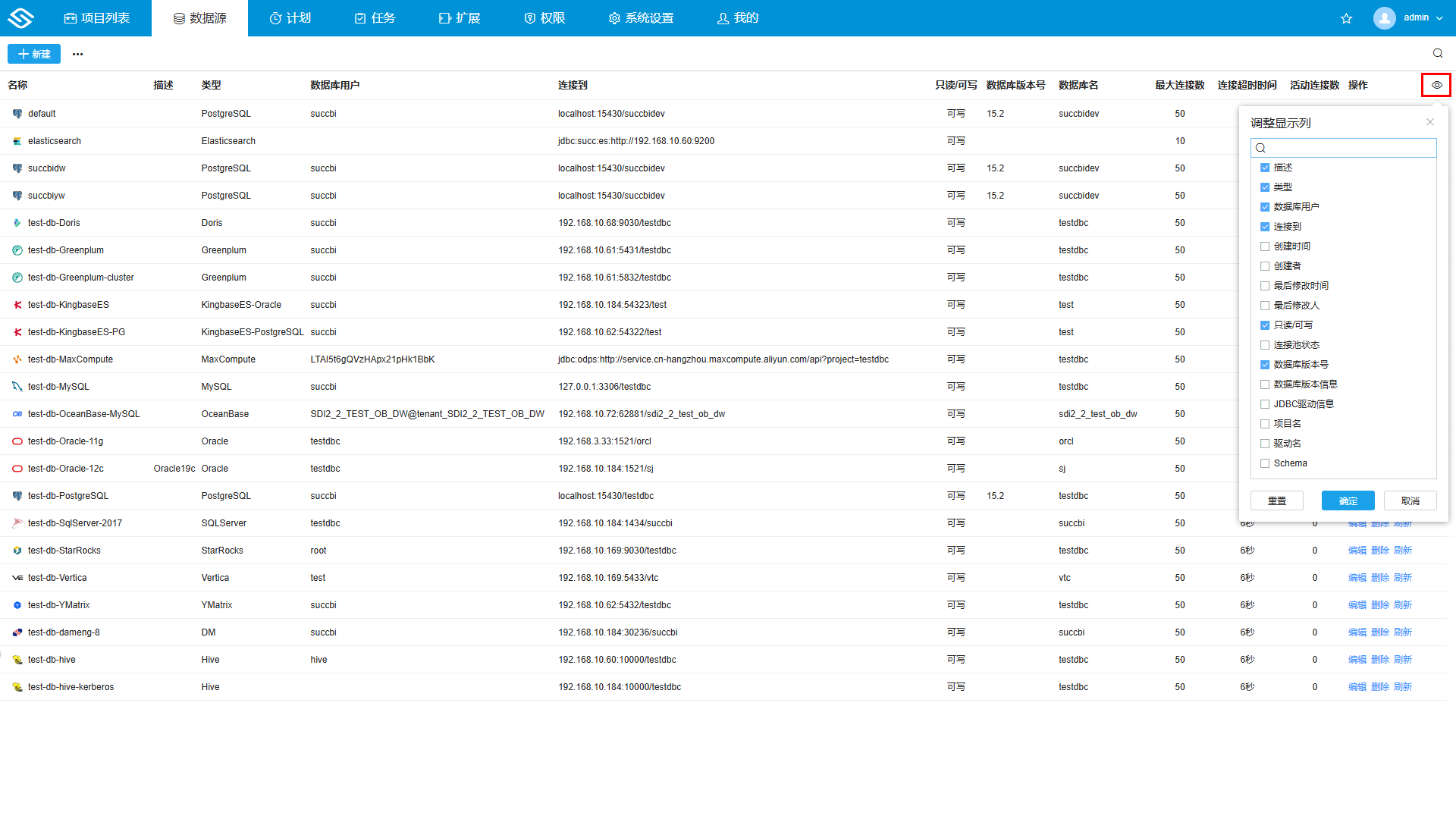Switch to the 计划 tab
1456x819 pixels.
coord(290,18)
